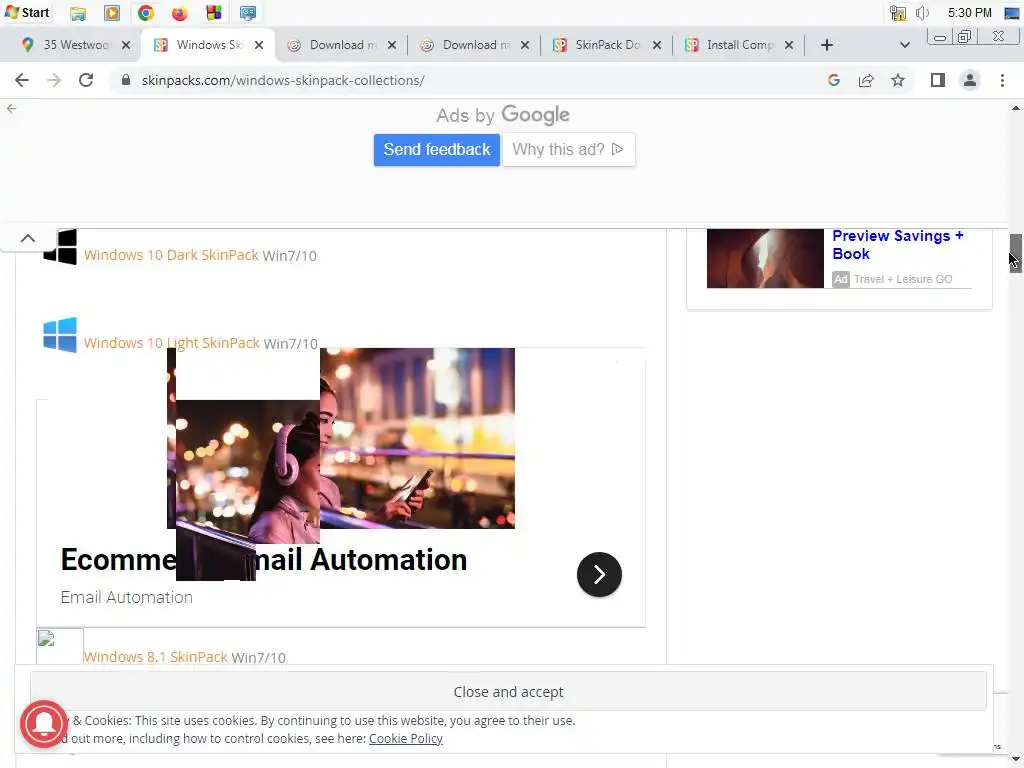This screenshot has width=1024, height=768.
Task: Click the page scrollbar thumb
Action: point(1015,253)
